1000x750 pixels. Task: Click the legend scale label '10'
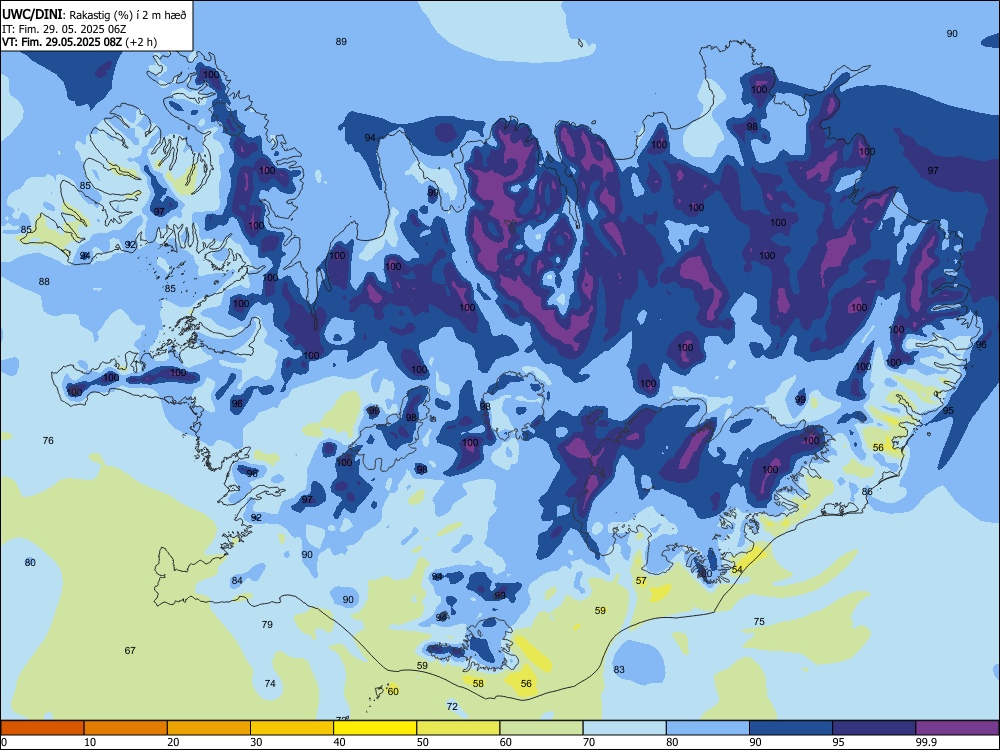tap(90, 742)
